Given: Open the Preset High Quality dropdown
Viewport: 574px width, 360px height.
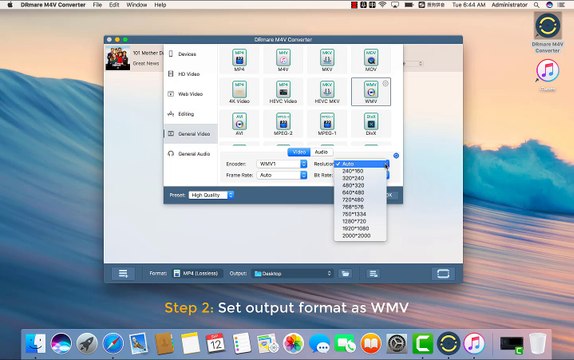Looking at the screenshot, I should (211, 195).
